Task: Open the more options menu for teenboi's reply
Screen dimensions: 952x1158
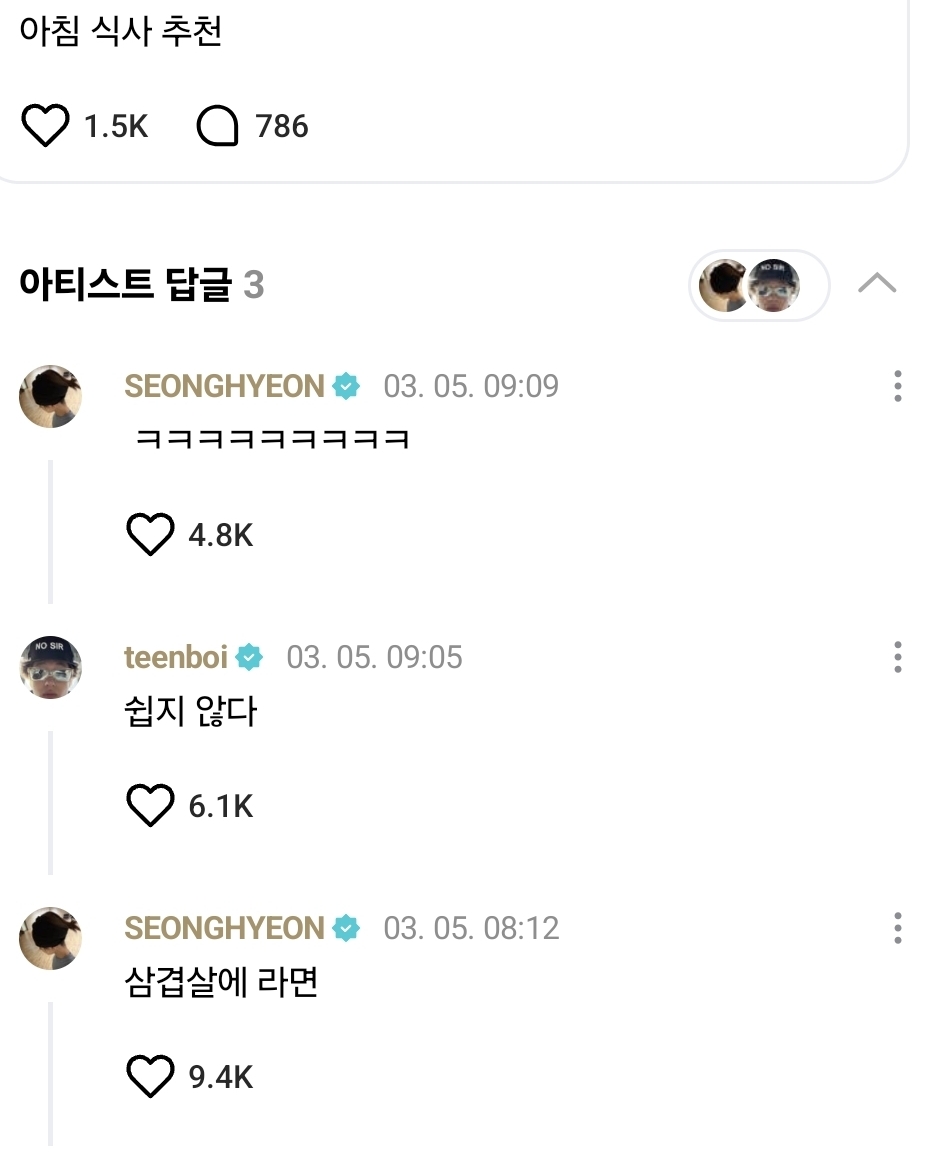Action: [897, 657]
